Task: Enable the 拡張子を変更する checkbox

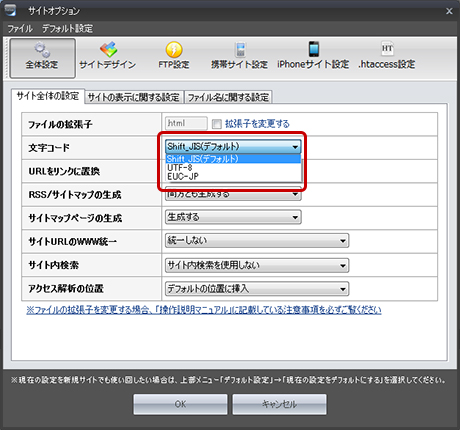Action: pos(217,124)
